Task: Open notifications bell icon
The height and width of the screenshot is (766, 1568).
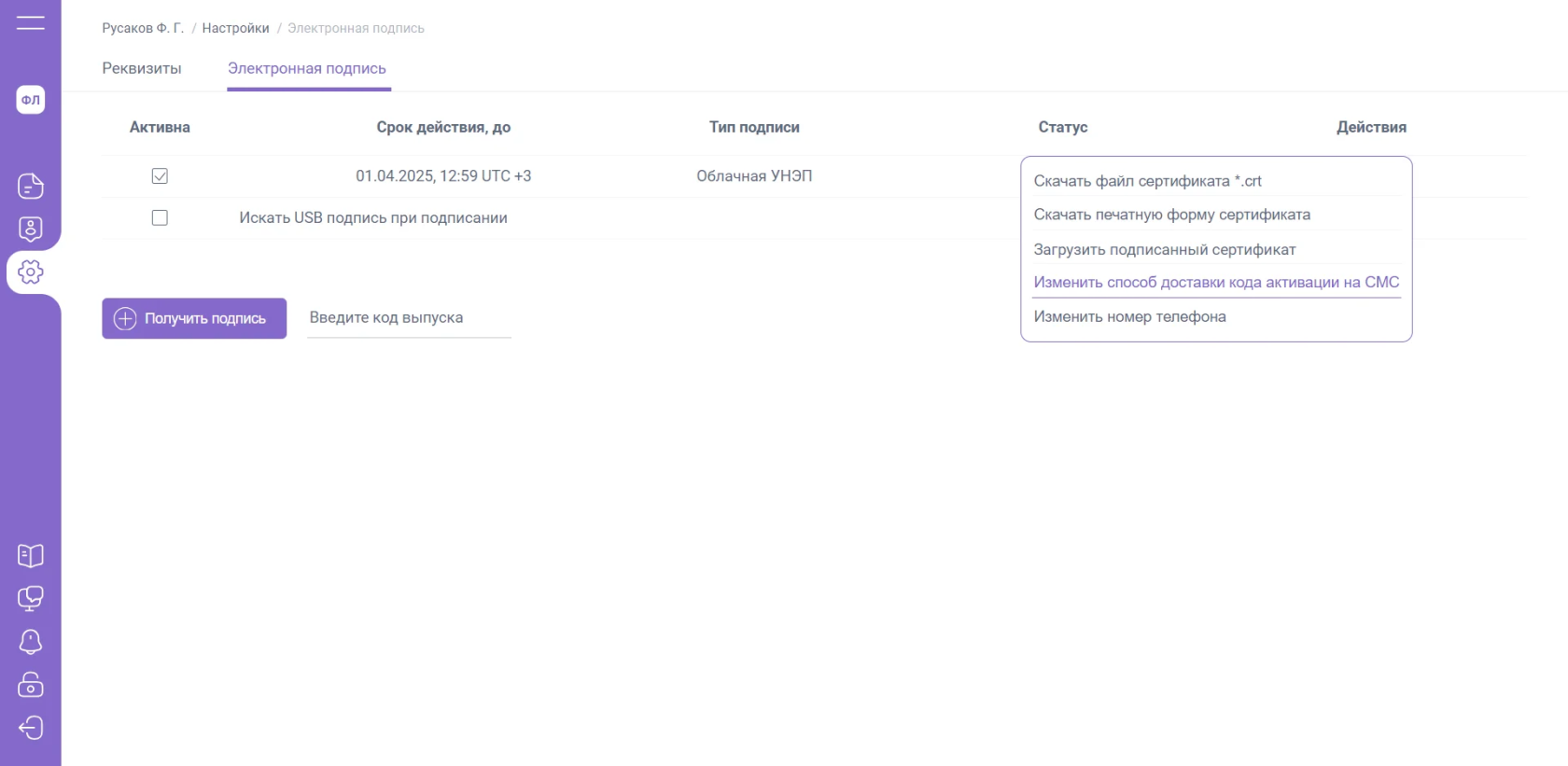Action: pyautogui.click(x=31, y=642)
